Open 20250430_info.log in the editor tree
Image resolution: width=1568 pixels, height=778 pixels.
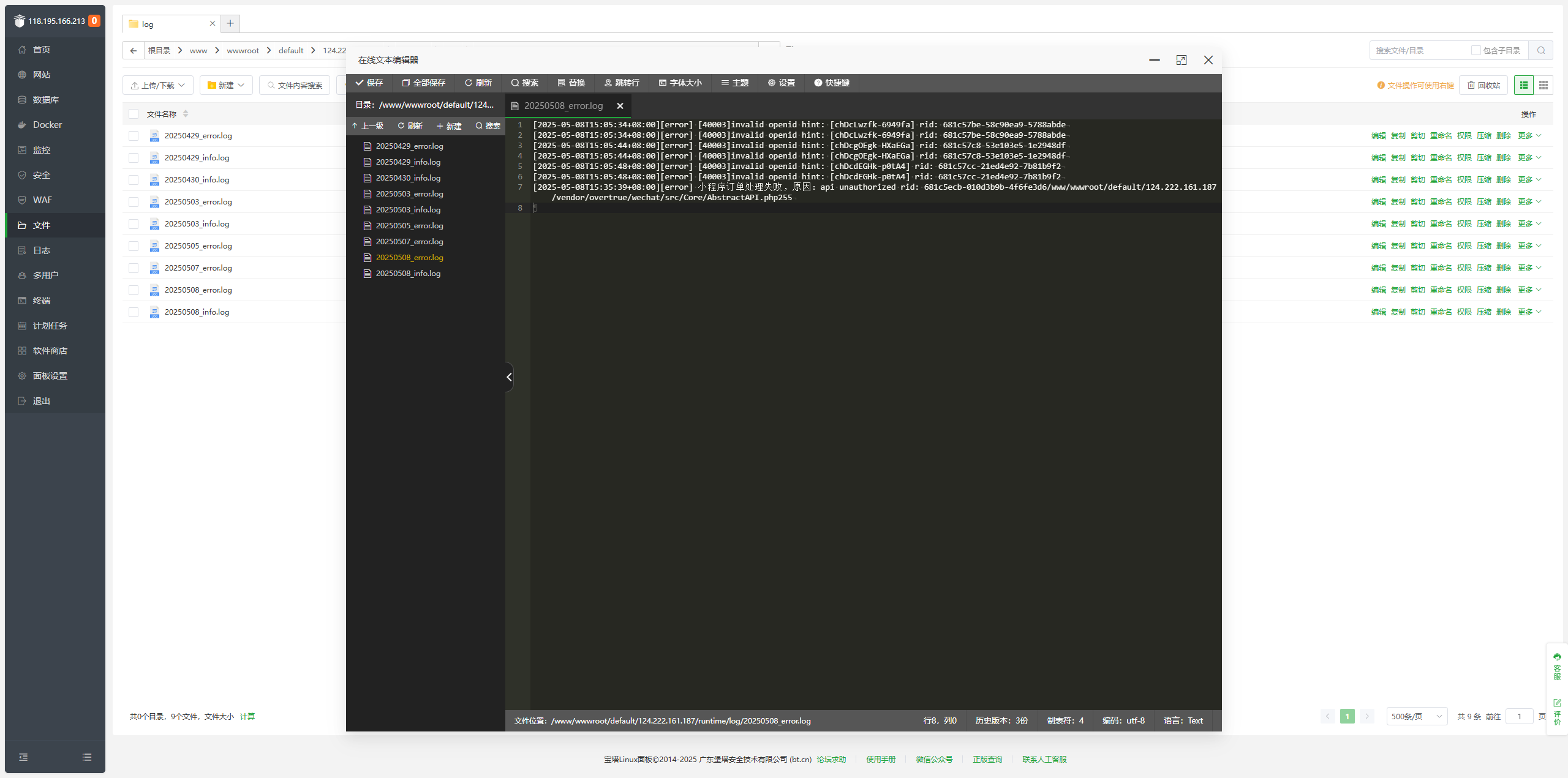408,178
